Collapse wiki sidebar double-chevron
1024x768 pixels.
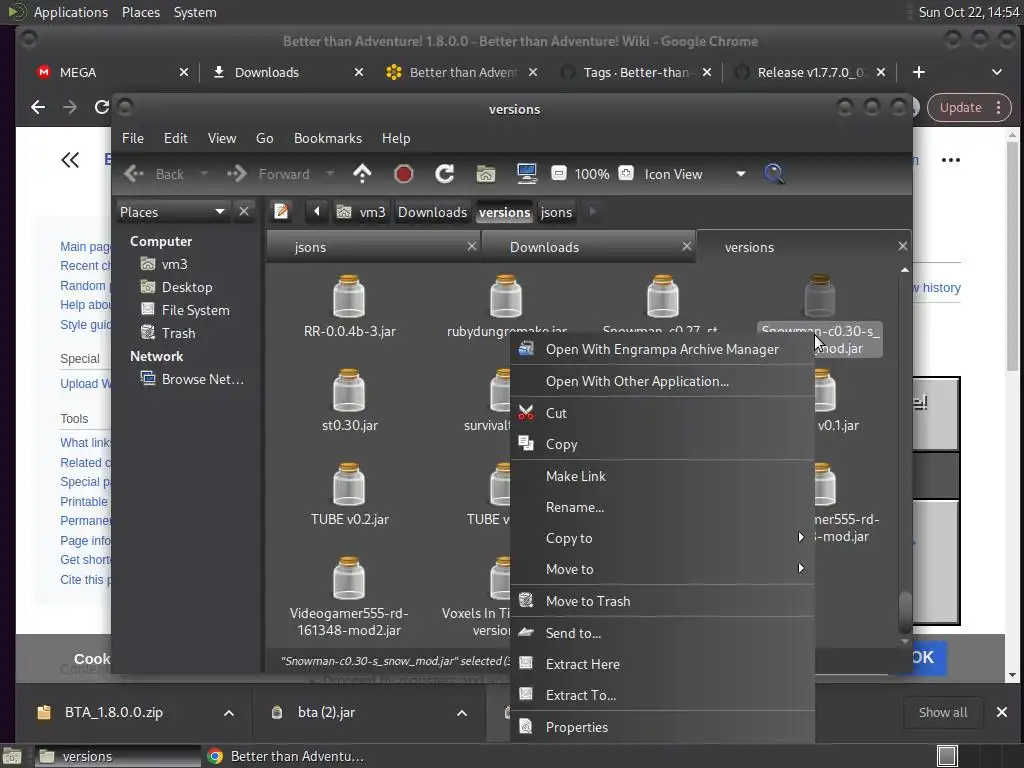coord(70,160)
